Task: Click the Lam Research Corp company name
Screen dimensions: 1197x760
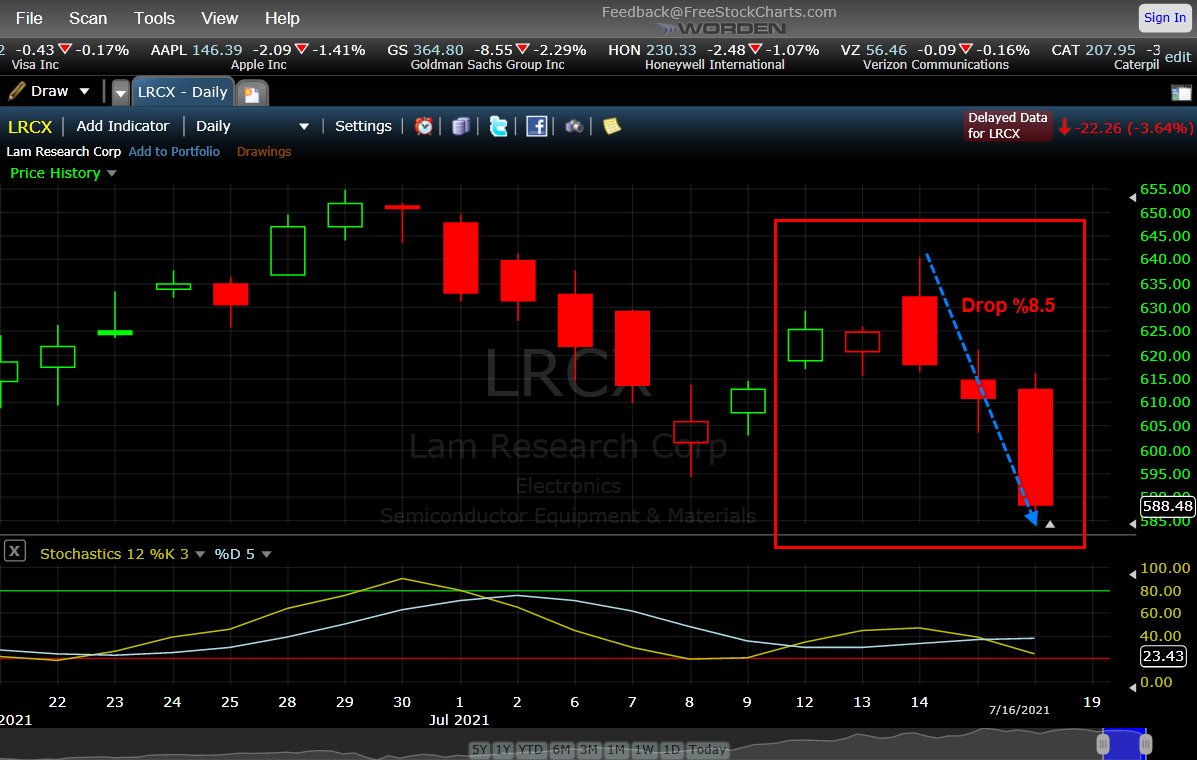Action: tap(63, 151)
